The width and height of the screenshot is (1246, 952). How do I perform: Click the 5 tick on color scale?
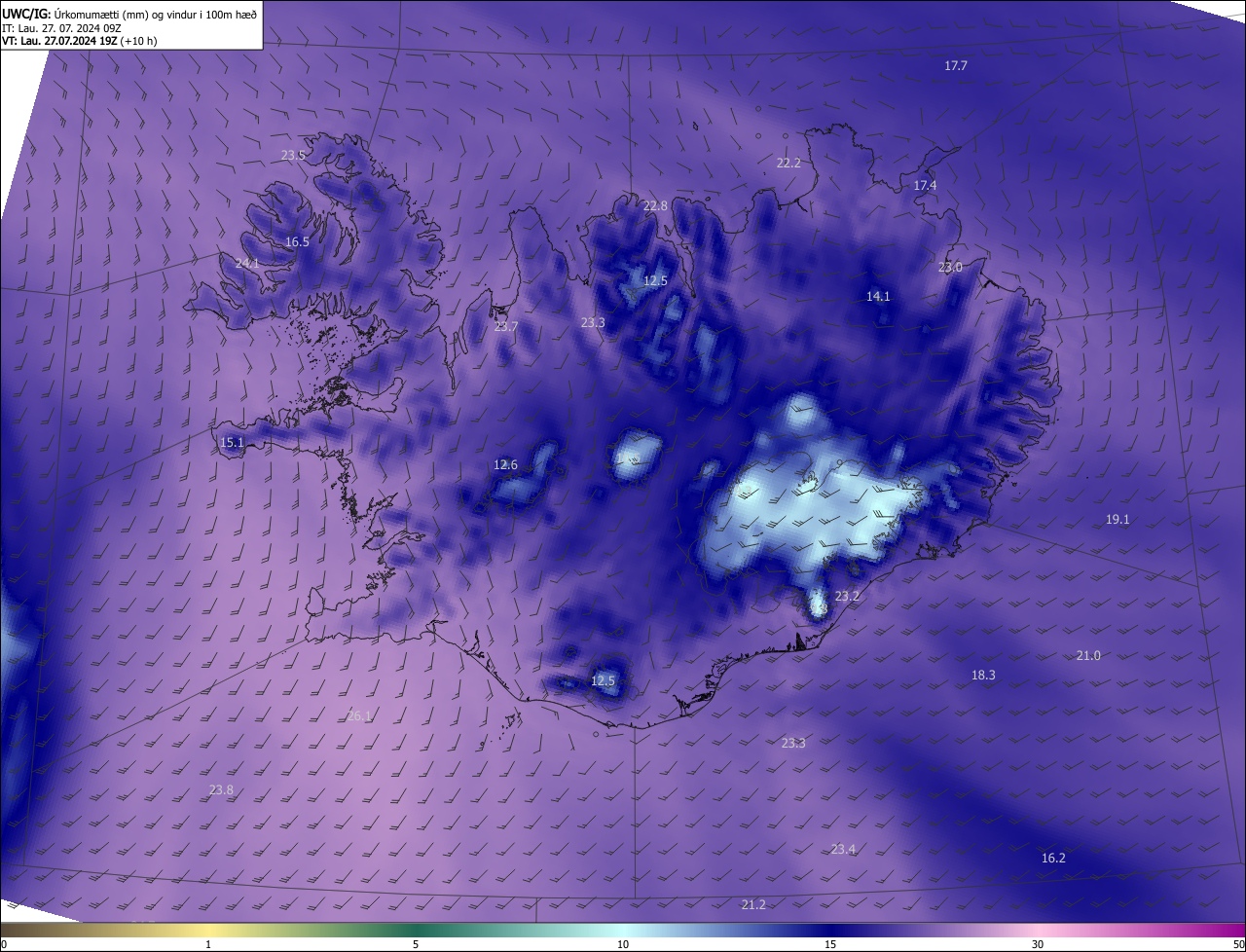(416, 944)
